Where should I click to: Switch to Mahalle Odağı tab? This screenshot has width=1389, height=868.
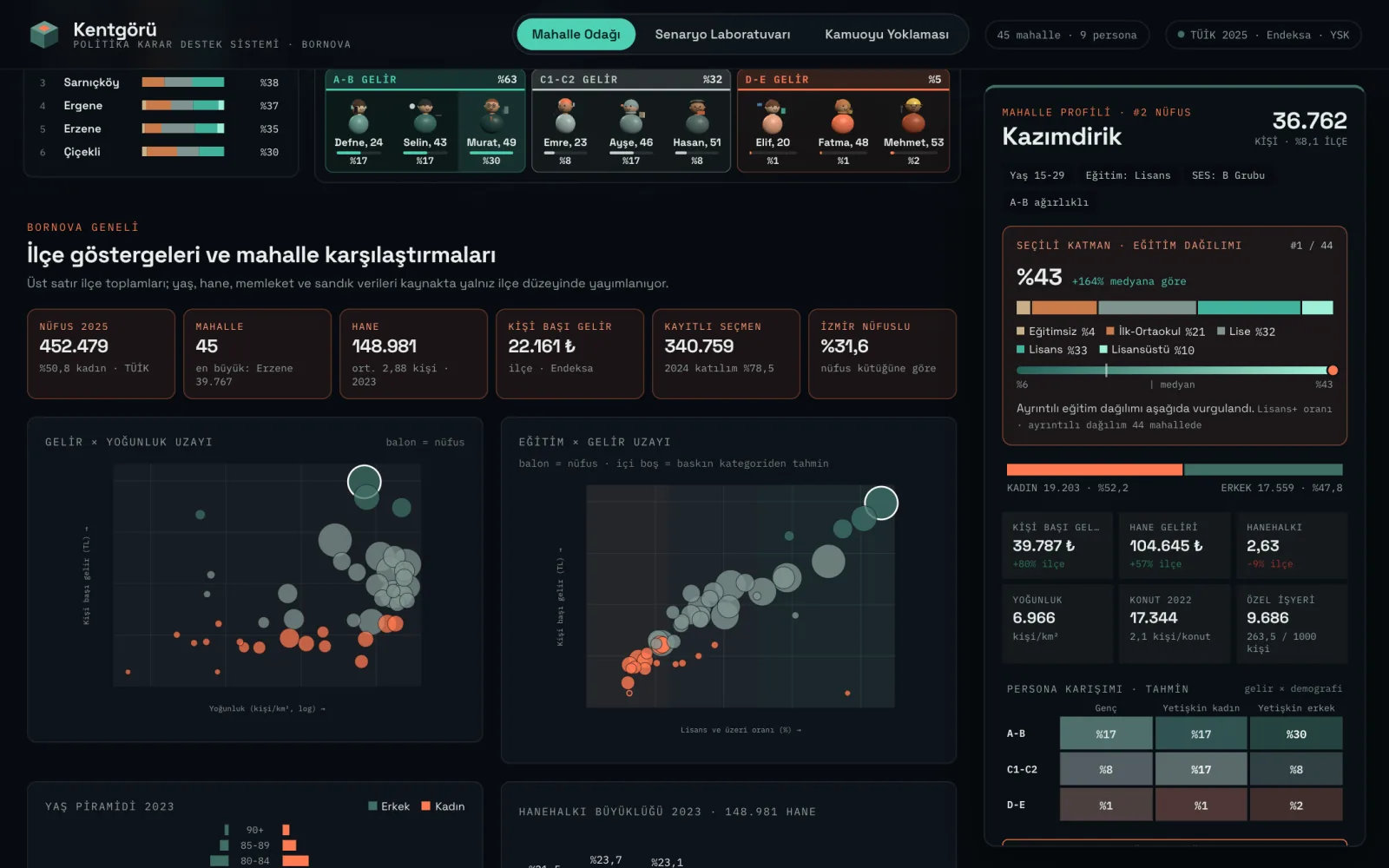tap(576, 35)
